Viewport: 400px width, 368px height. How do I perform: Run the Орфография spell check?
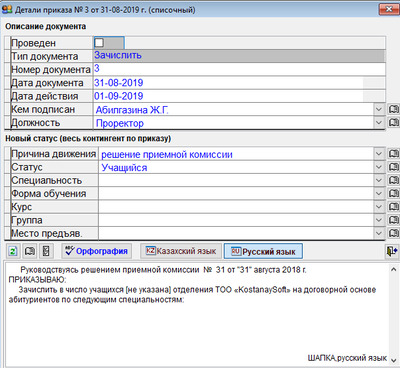coord(97,251)
